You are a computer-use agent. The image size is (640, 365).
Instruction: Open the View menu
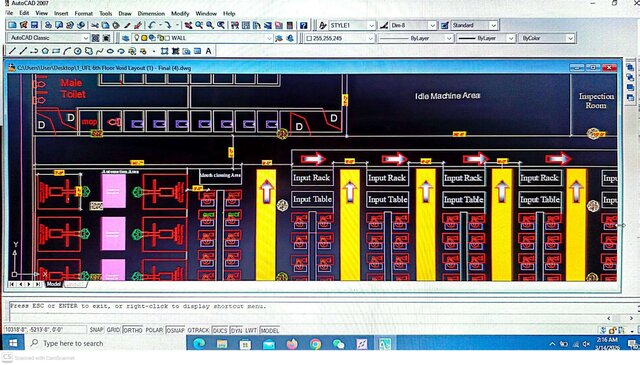pos(42,13)
